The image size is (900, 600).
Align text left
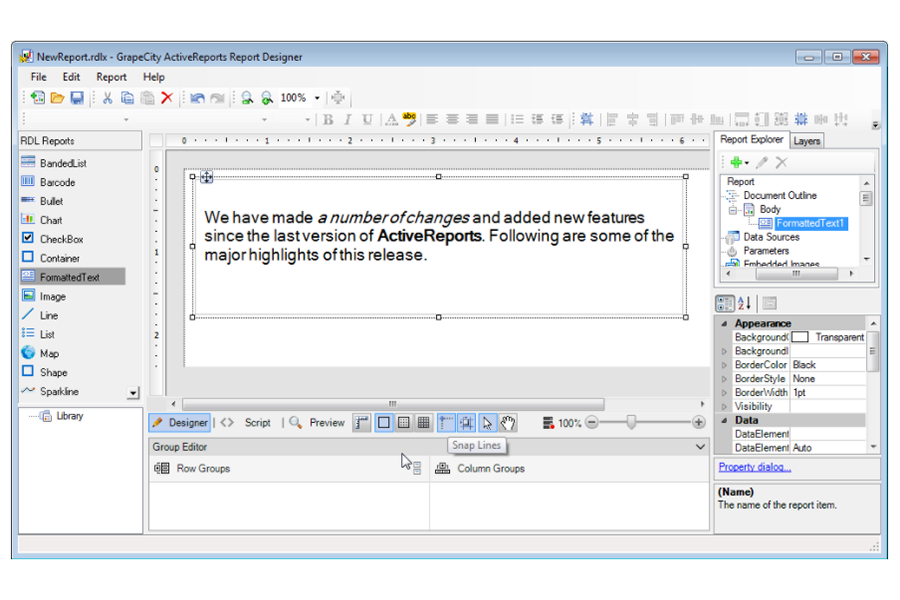(x=432, y=119)
